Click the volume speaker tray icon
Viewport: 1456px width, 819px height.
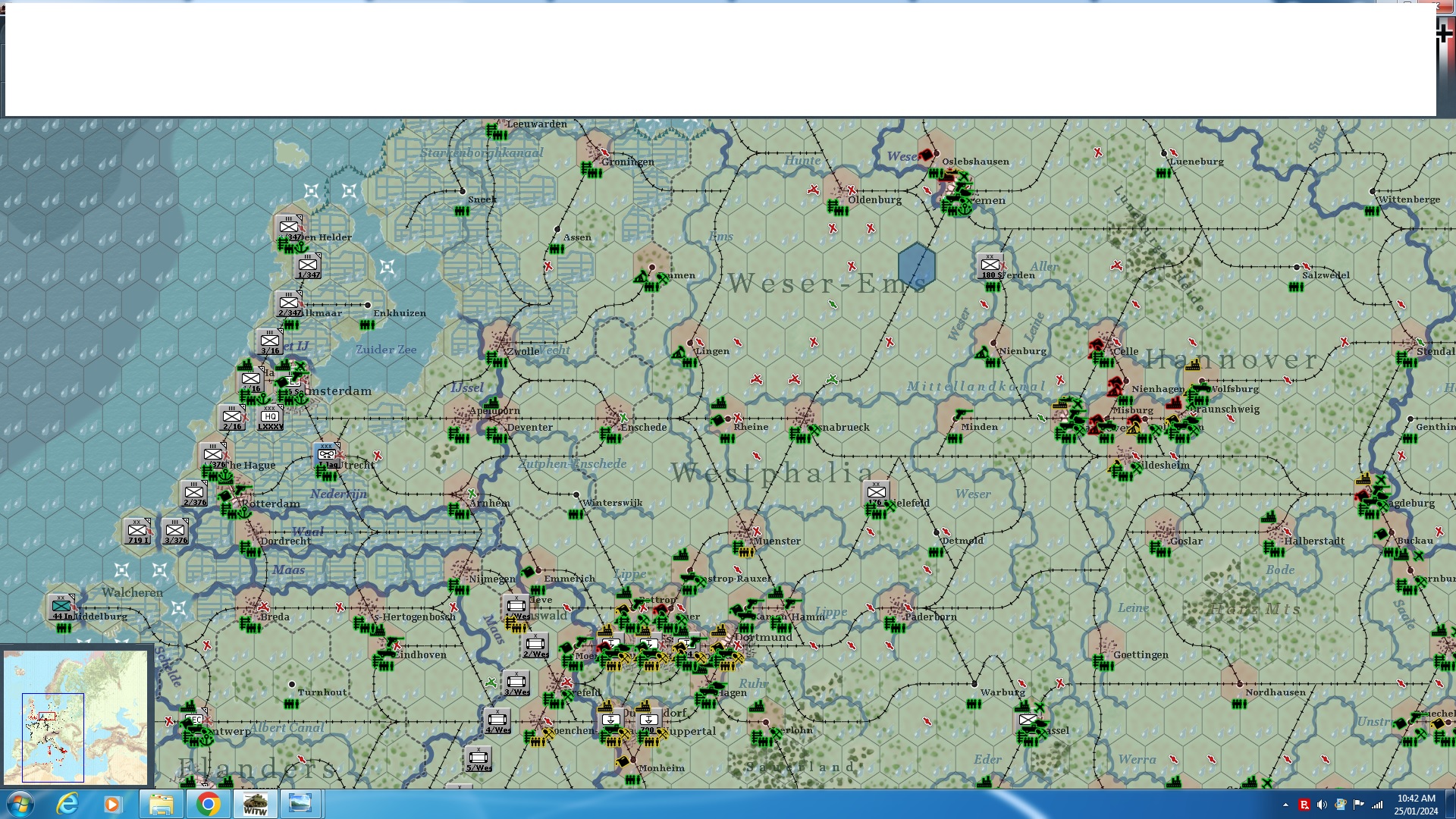(1322, 805)
